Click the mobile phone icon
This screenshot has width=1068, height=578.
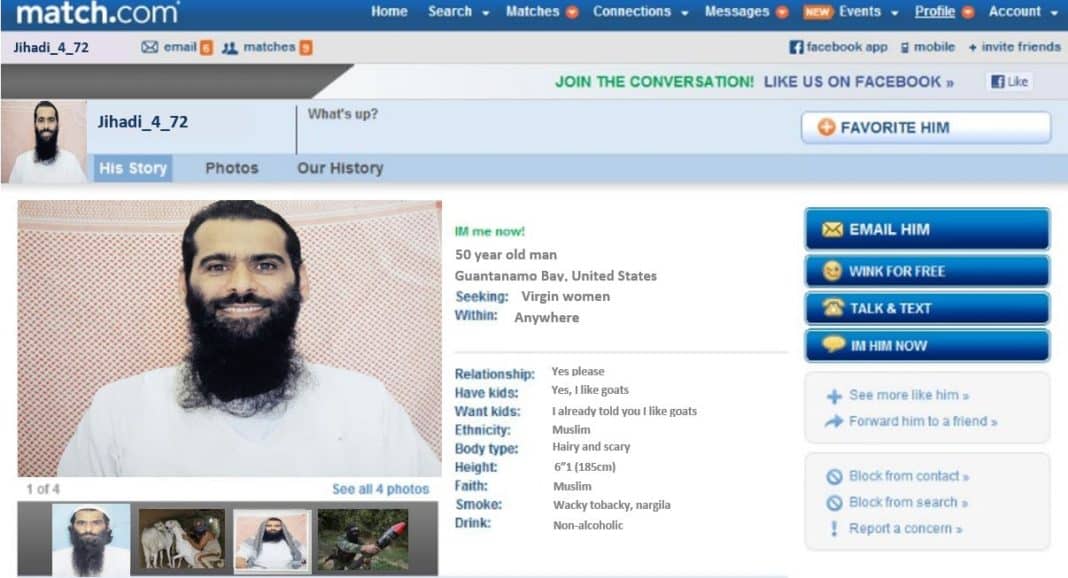click(905, 48)
